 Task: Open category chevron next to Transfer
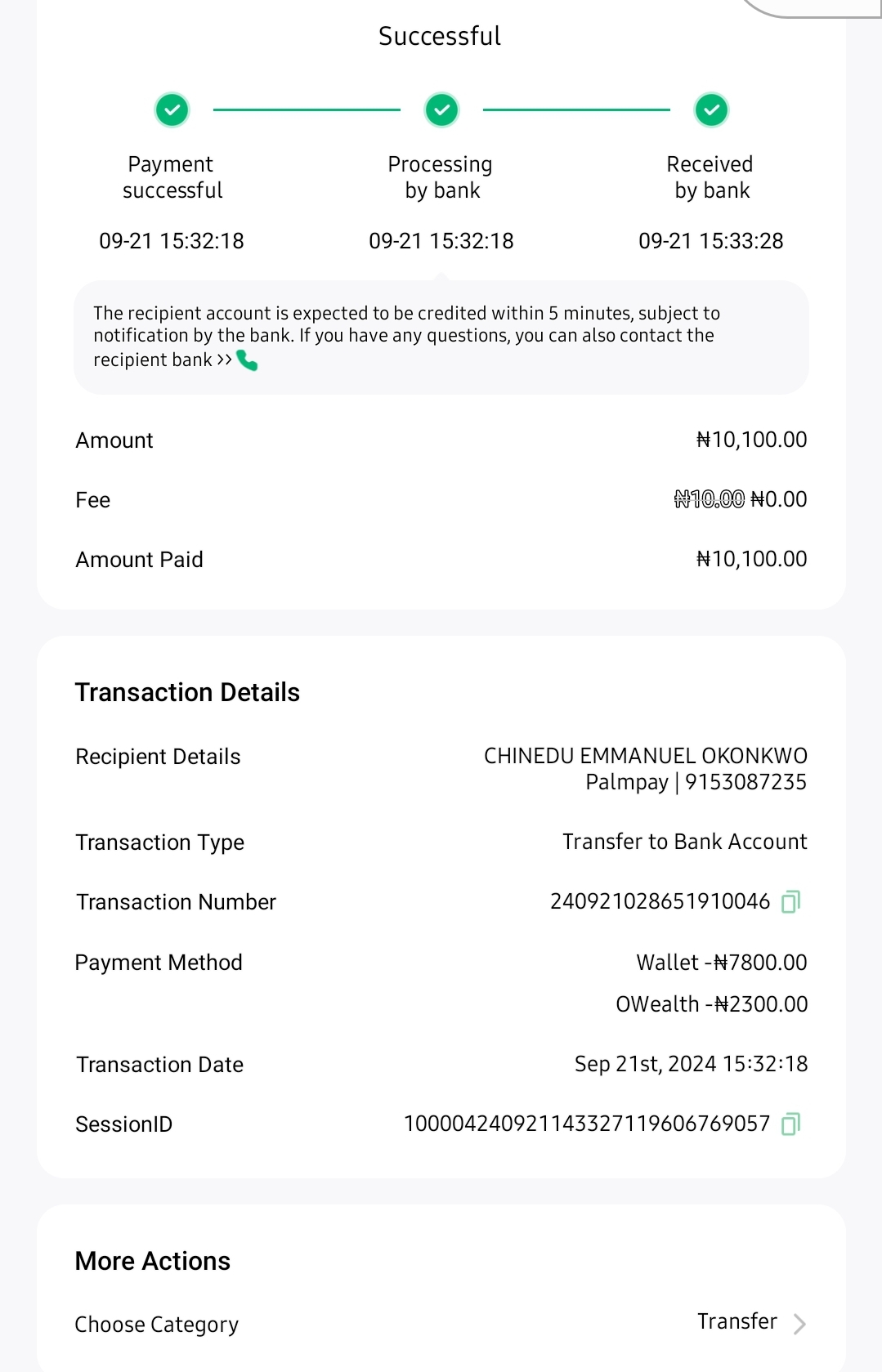pos(799,1324)
